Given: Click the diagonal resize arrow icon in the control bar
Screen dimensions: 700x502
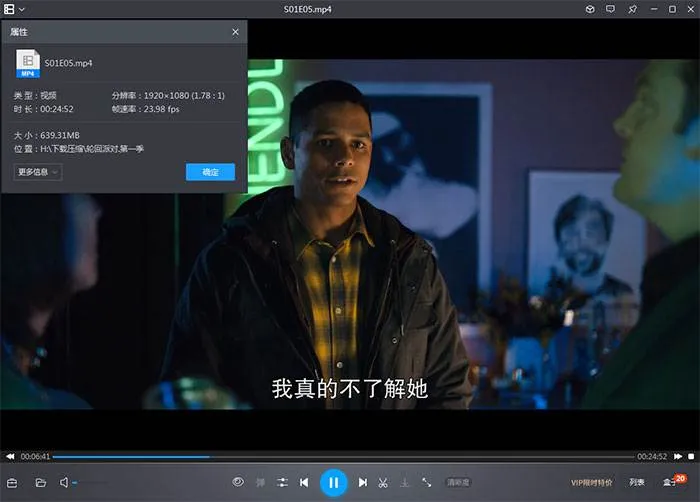Looking at the screenshot, I should click(x=426, y=482).
